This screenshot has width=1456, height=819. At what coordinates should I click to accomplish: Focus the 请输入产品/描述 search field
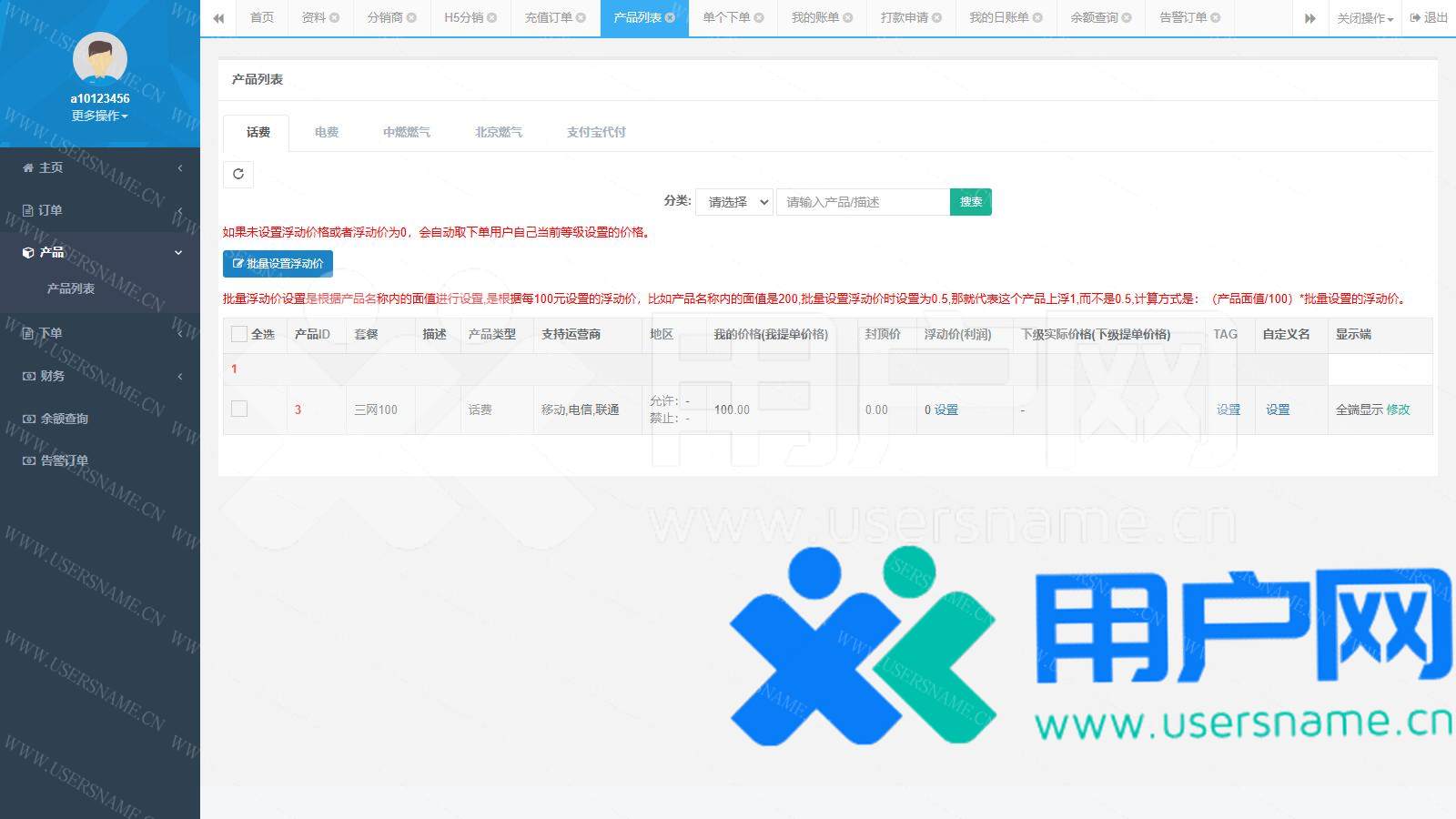point(862,202)
